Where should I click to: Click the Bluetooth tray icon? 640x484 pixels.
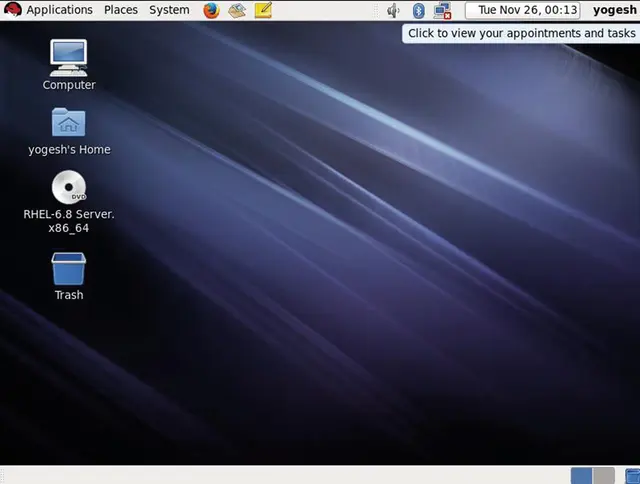tap(419, 10)
